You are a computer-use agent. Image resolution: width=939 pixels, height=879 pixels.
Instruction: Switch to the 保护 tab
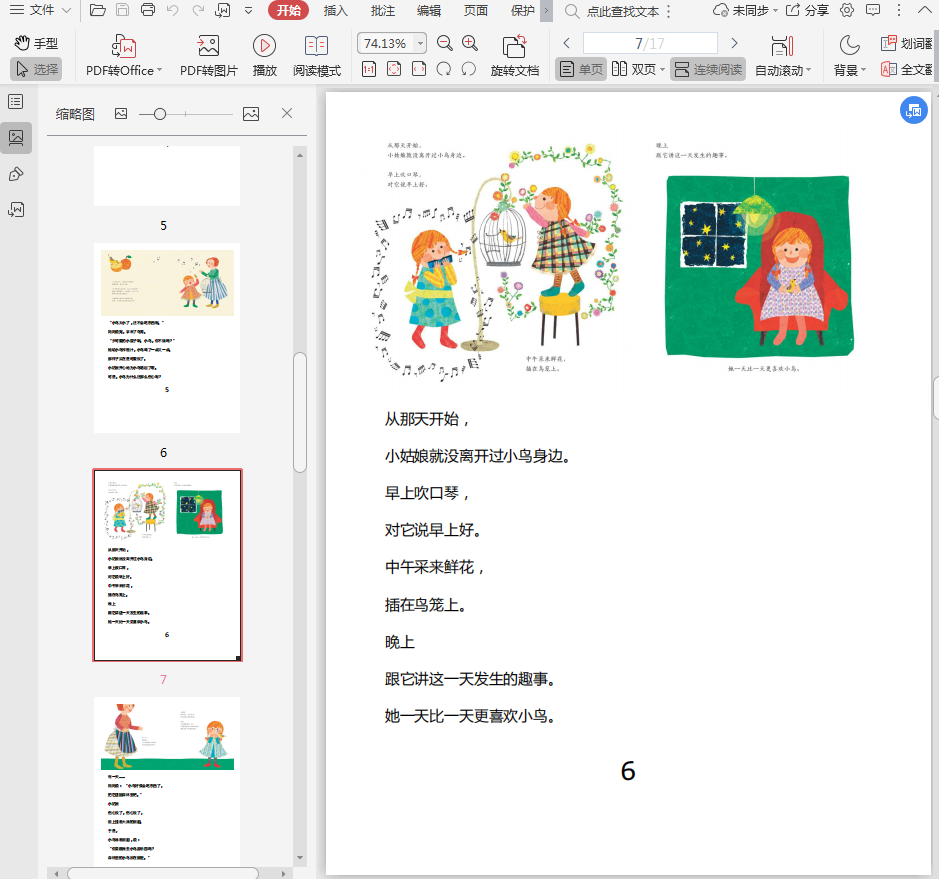(x=522, y=10)
